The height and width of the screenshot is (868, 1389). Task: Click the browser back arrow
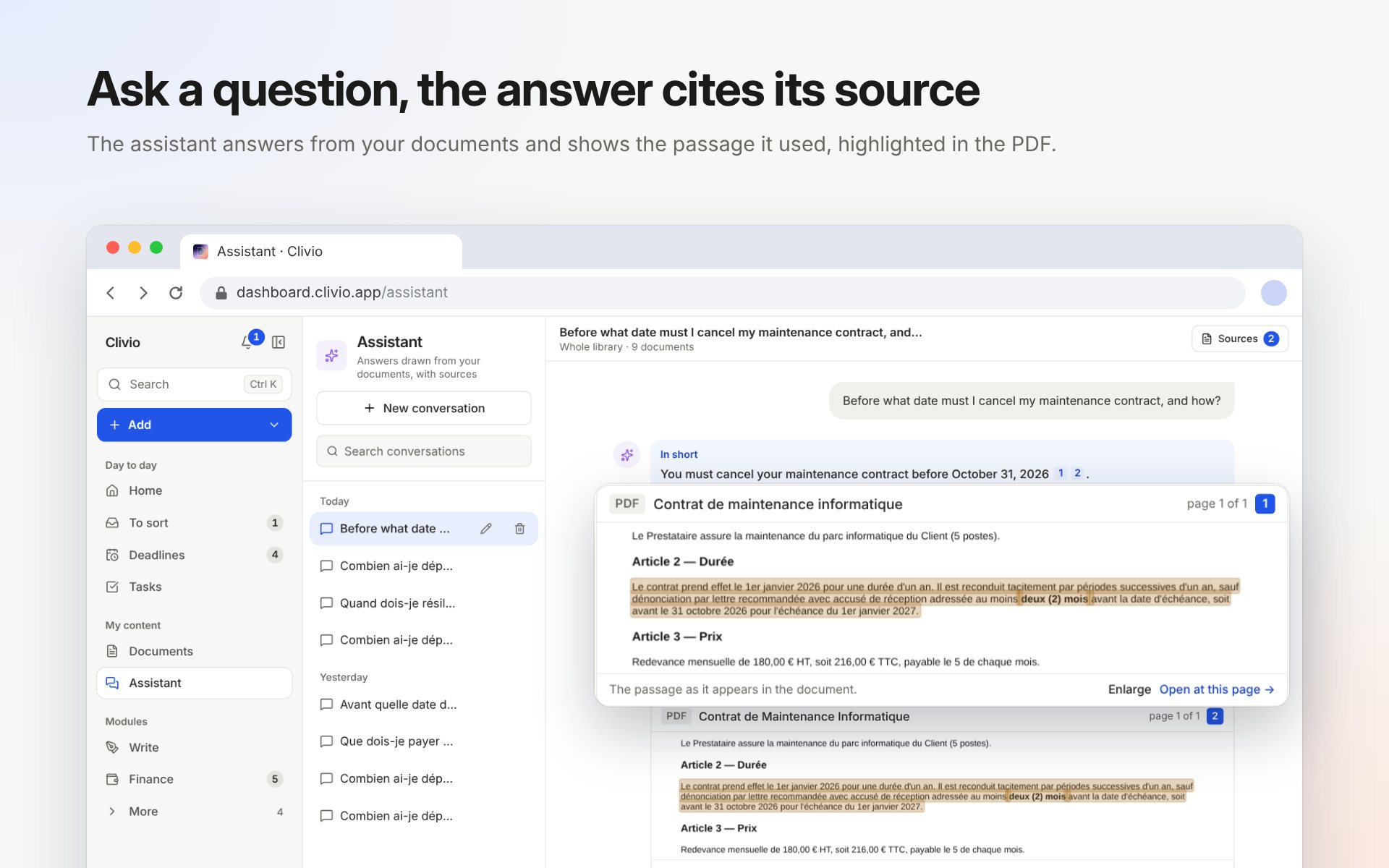coord(111,292)
